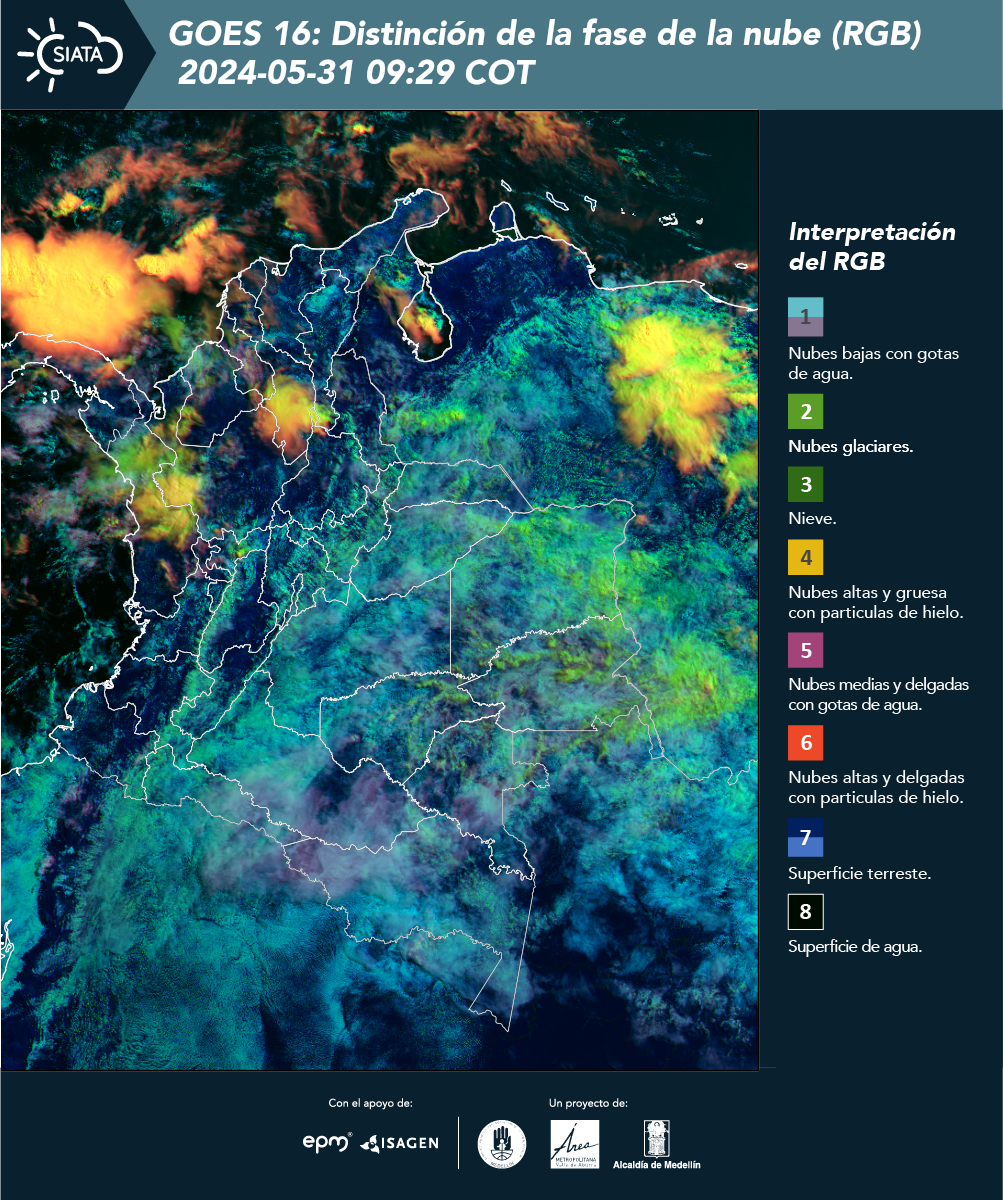
Task: Click the GOES 16 satellite cloud phase map
Action: point(379,589)
